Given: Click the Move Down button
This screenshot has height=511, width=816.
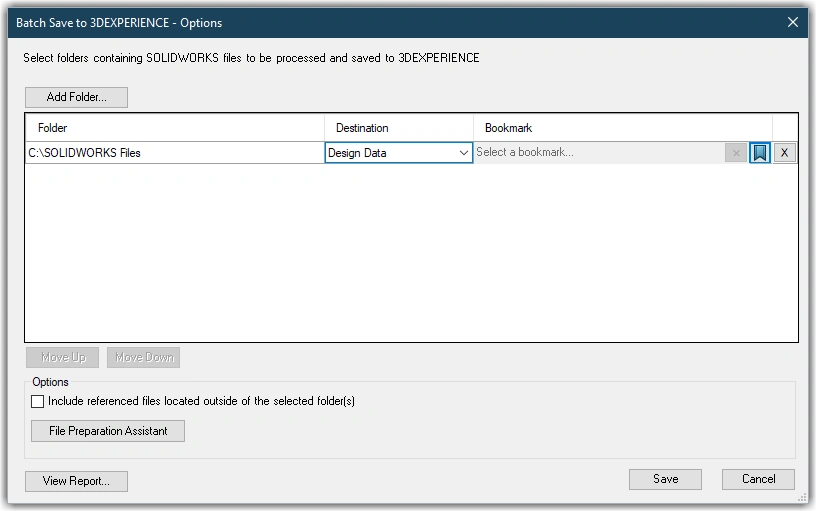Looking at the screenshot, I should click(143, 357).
